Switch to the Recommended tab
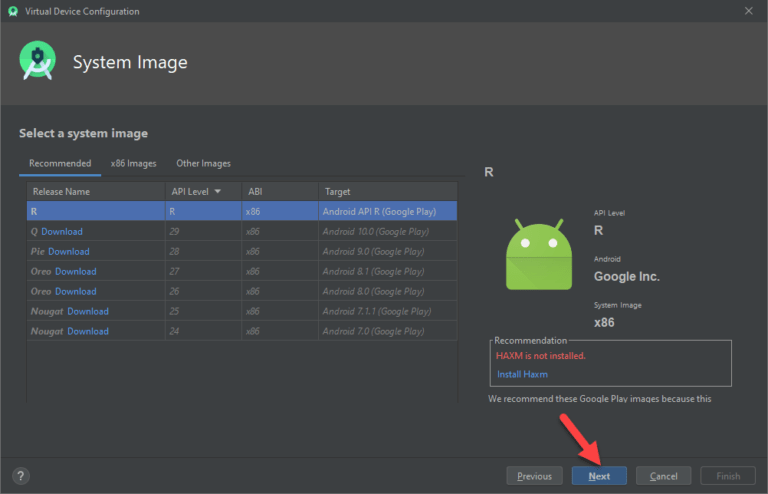 60,164
